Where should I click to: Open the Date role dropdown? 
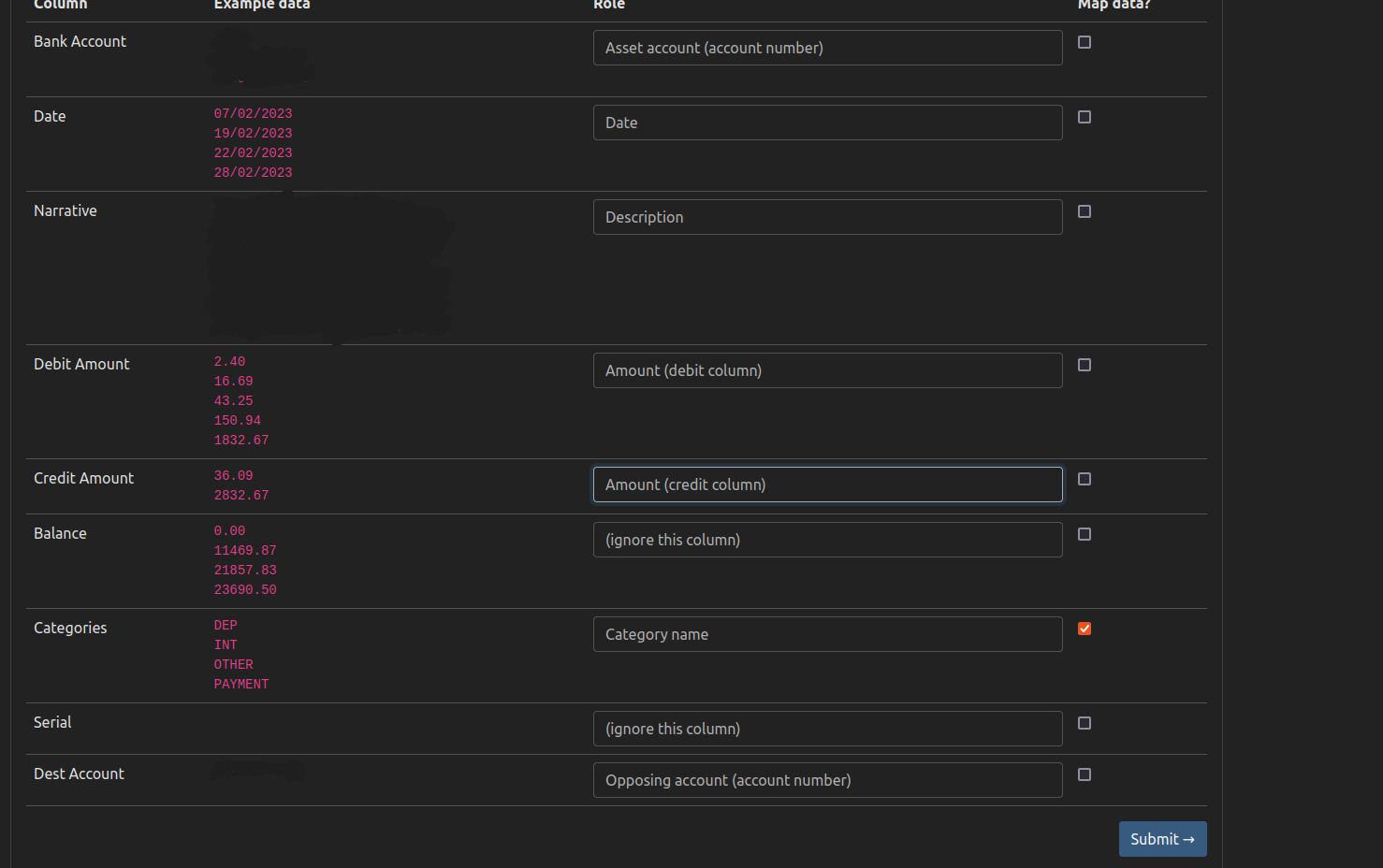(827, 122)
